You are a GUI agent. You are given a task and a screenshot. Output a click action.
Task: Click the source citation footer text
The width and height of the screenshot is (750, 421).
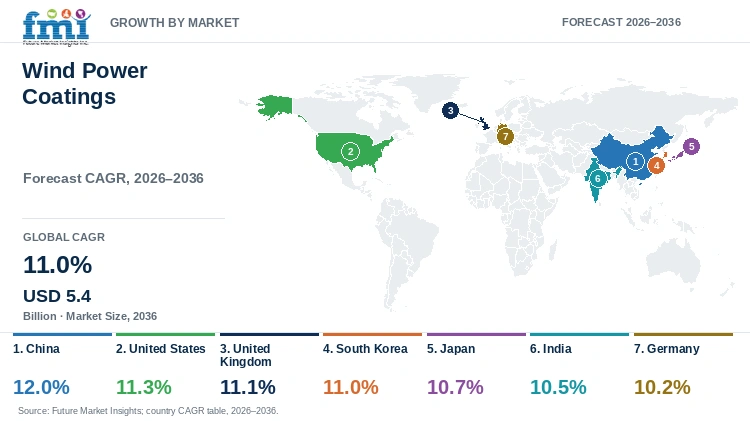(148, 410)
